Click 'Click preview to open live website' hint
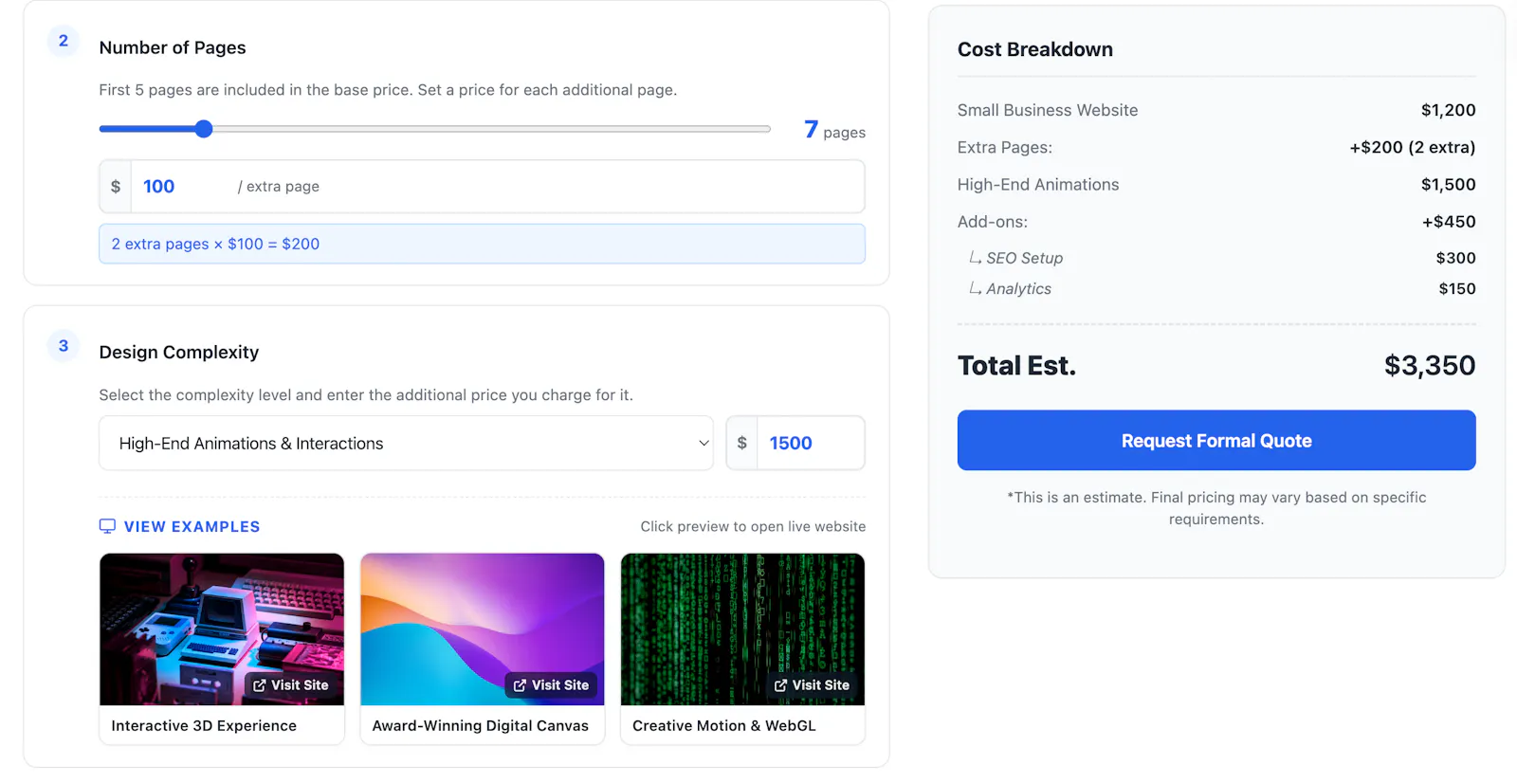 point(753,526)
